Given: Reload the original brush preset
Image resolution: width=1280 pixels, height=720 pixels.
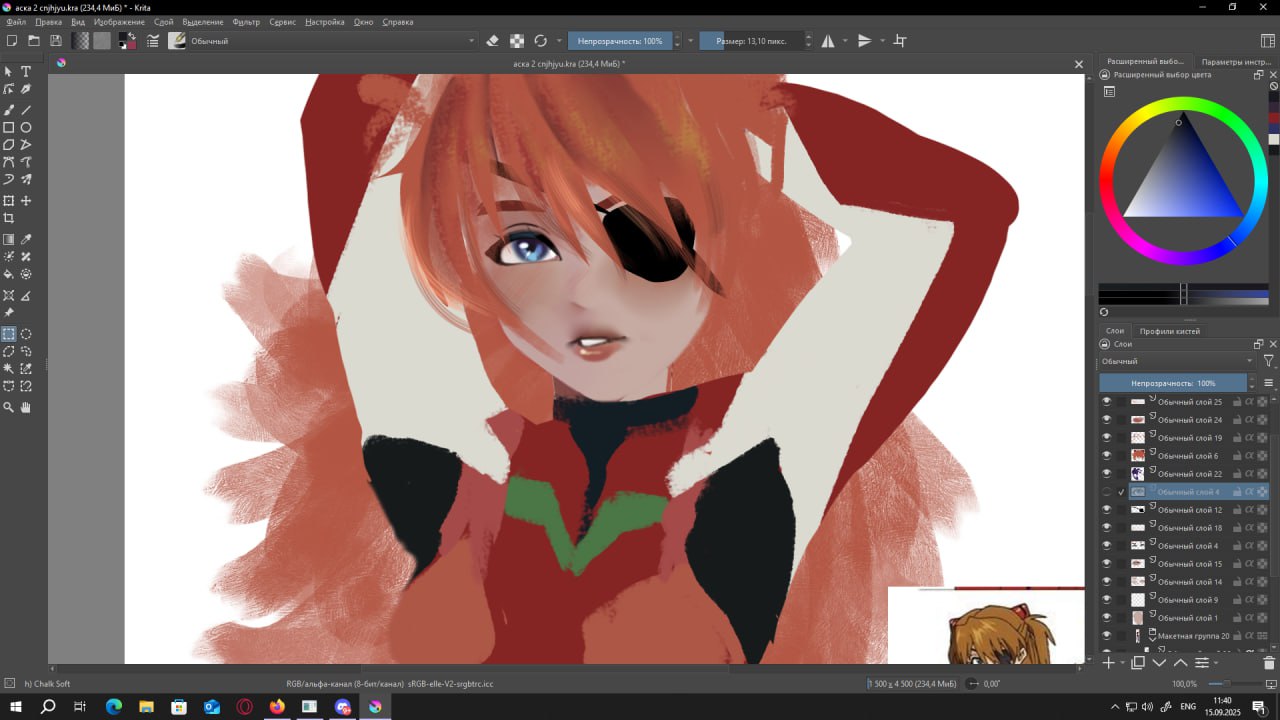Looking at the screenshot, I should [x=541, y=41].
